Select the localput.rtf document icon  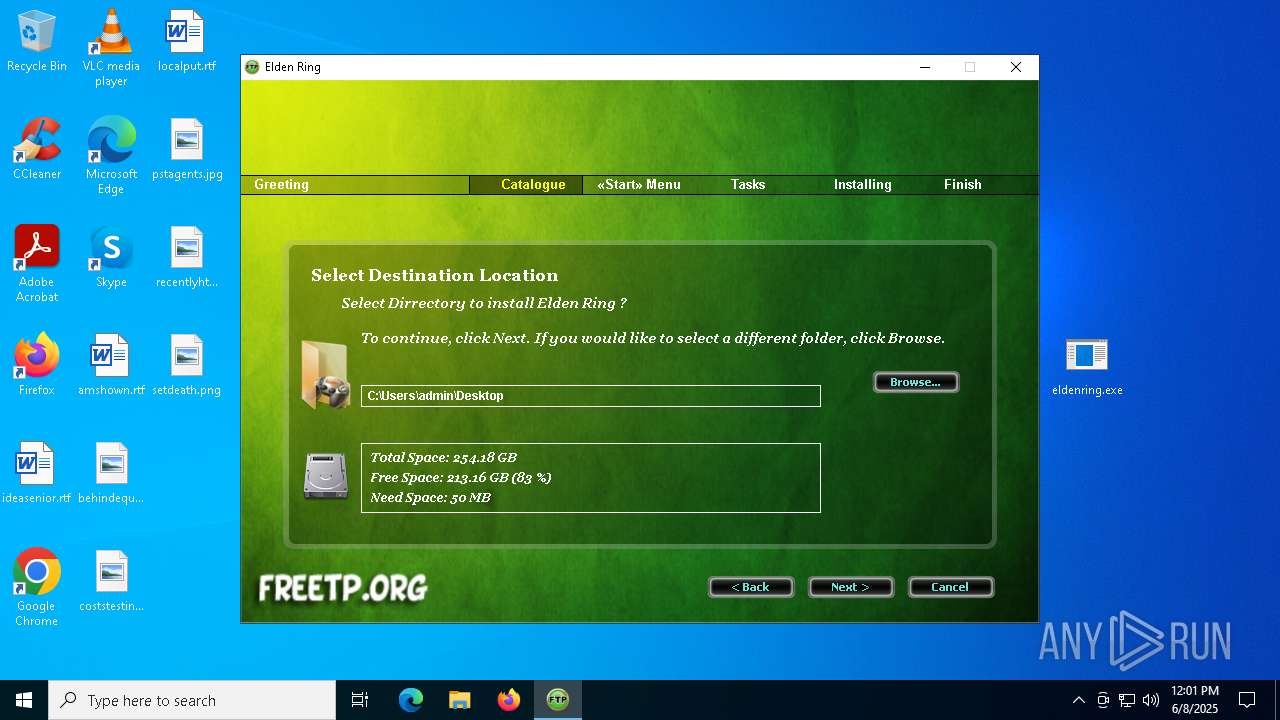pyautogui.click(x=187, y=42)
